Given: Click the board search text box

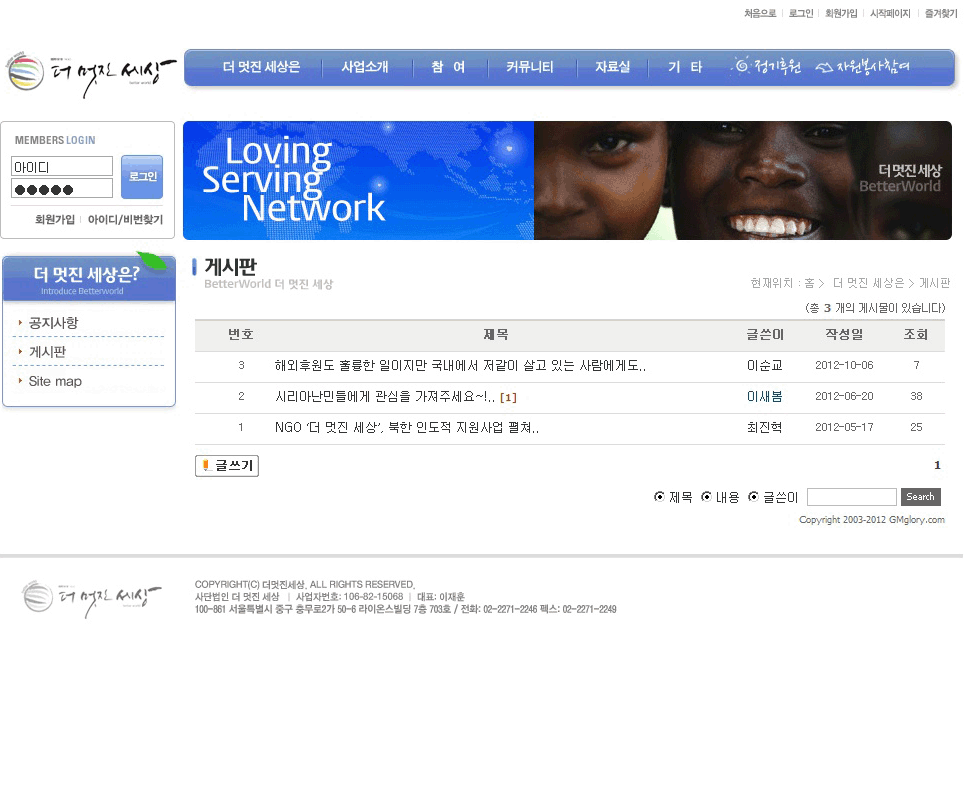Looking at the screenshot, I should coord(851,497).
